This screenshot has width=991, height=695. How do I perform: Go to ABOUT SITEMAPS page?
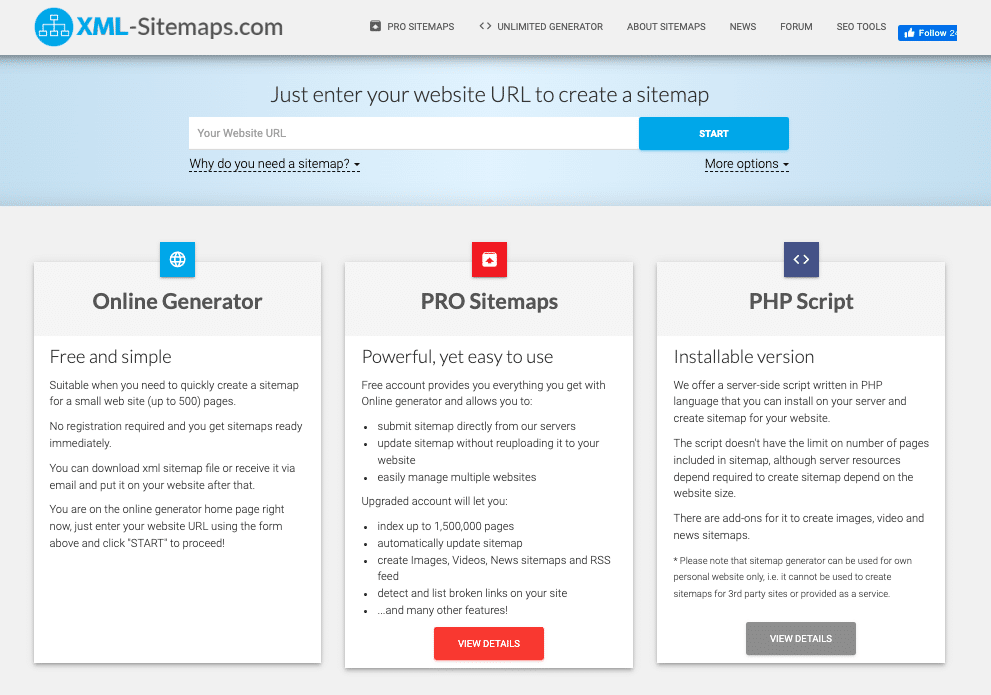(x=666, y=27)
